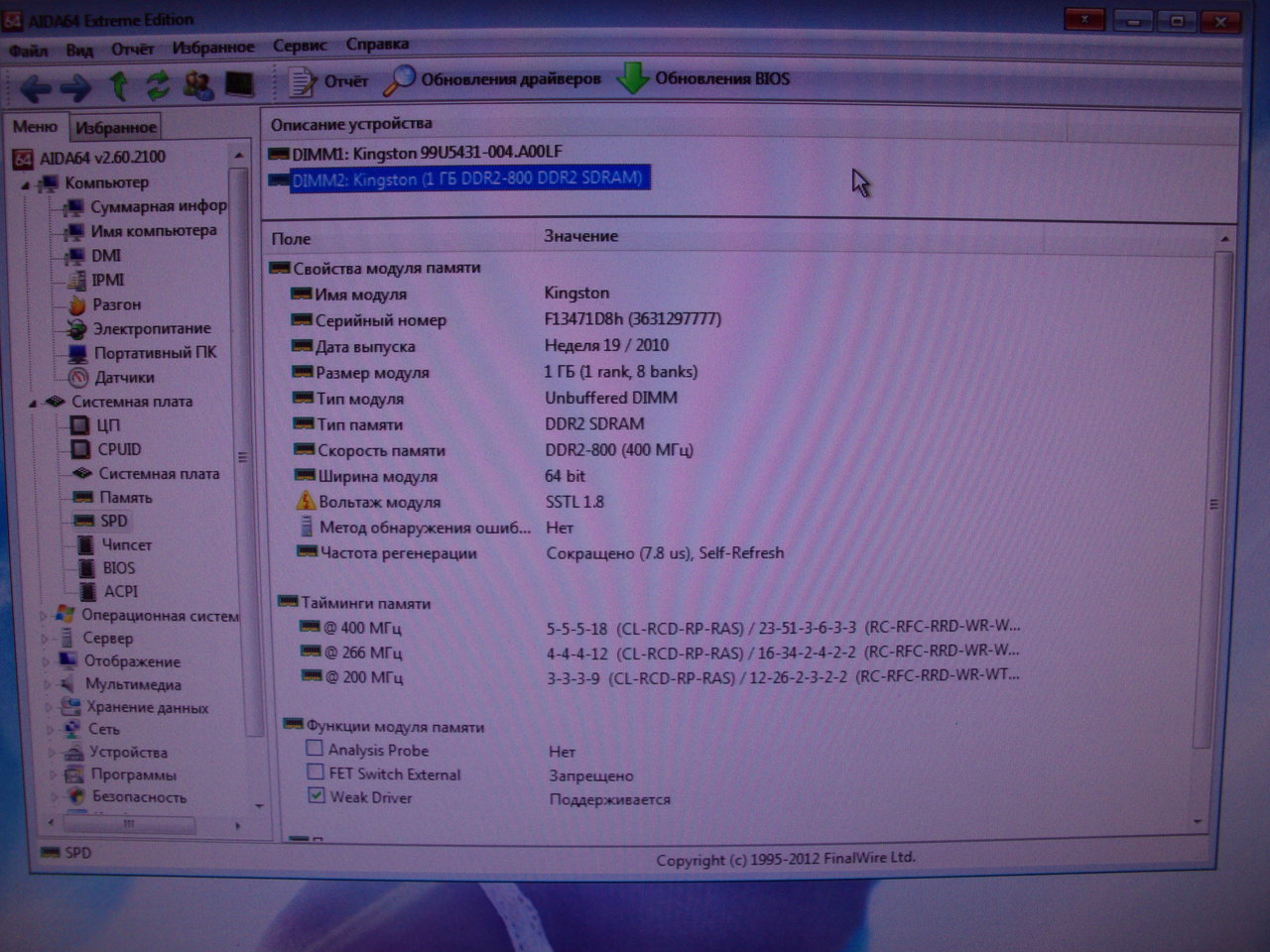Expand the Мультимедиа tree node
Screen dimensions: 1270x952
(x=48, y=684)
